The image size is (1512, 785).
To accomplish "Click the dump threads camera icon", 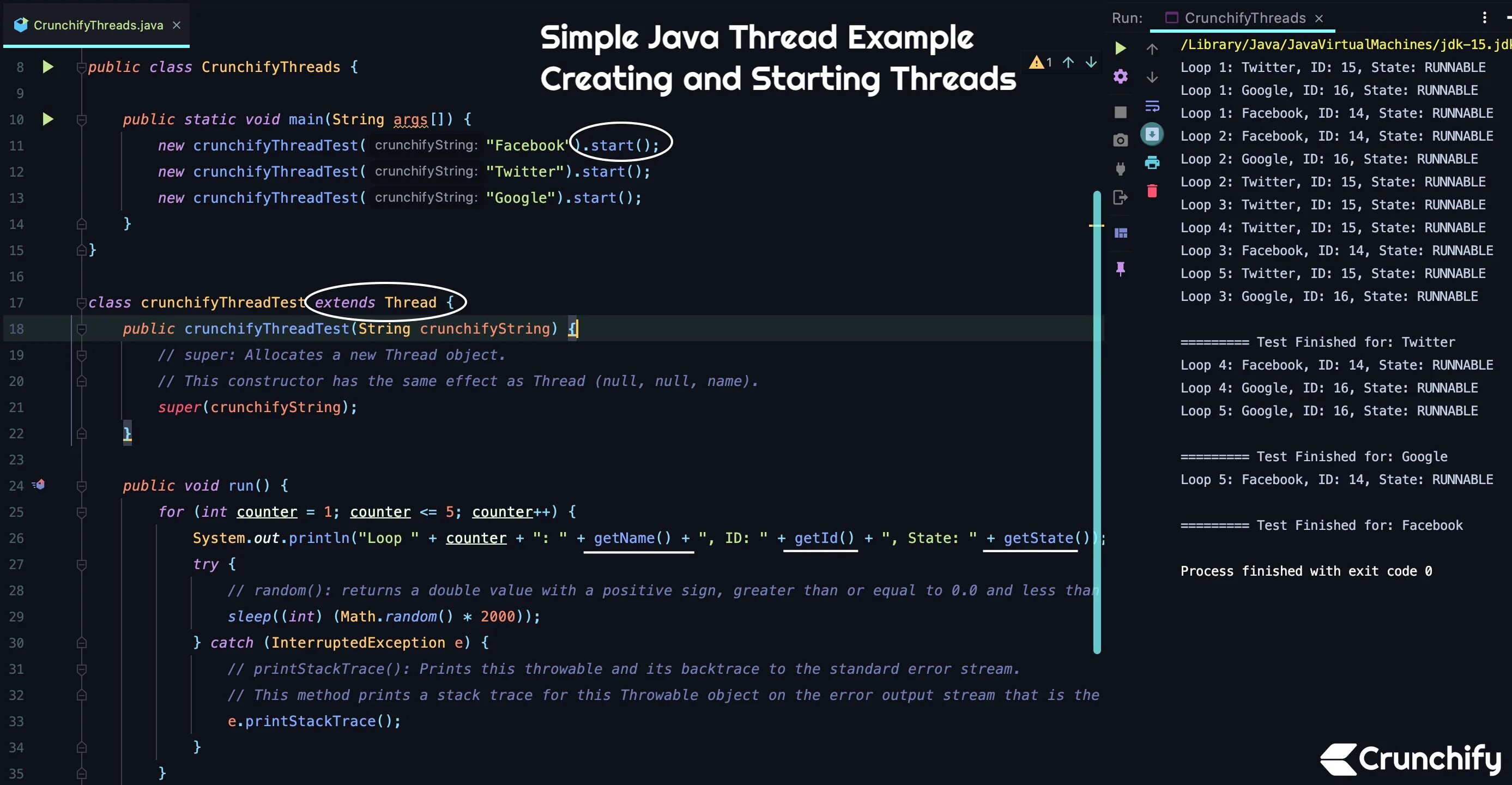I will pyautogui.click(x=1120, y=140).
